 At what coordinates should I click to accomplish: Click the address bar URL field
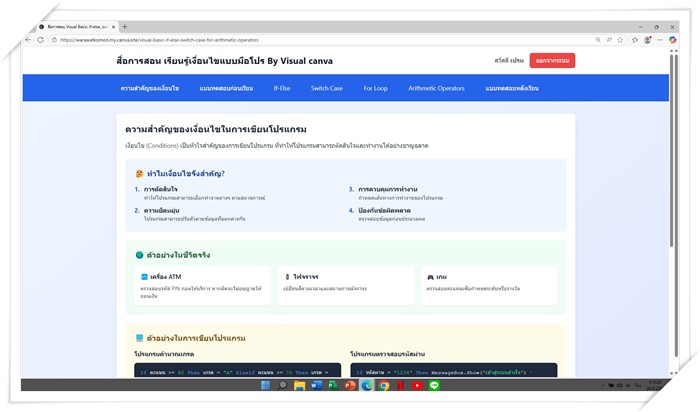tap(300, 40)
